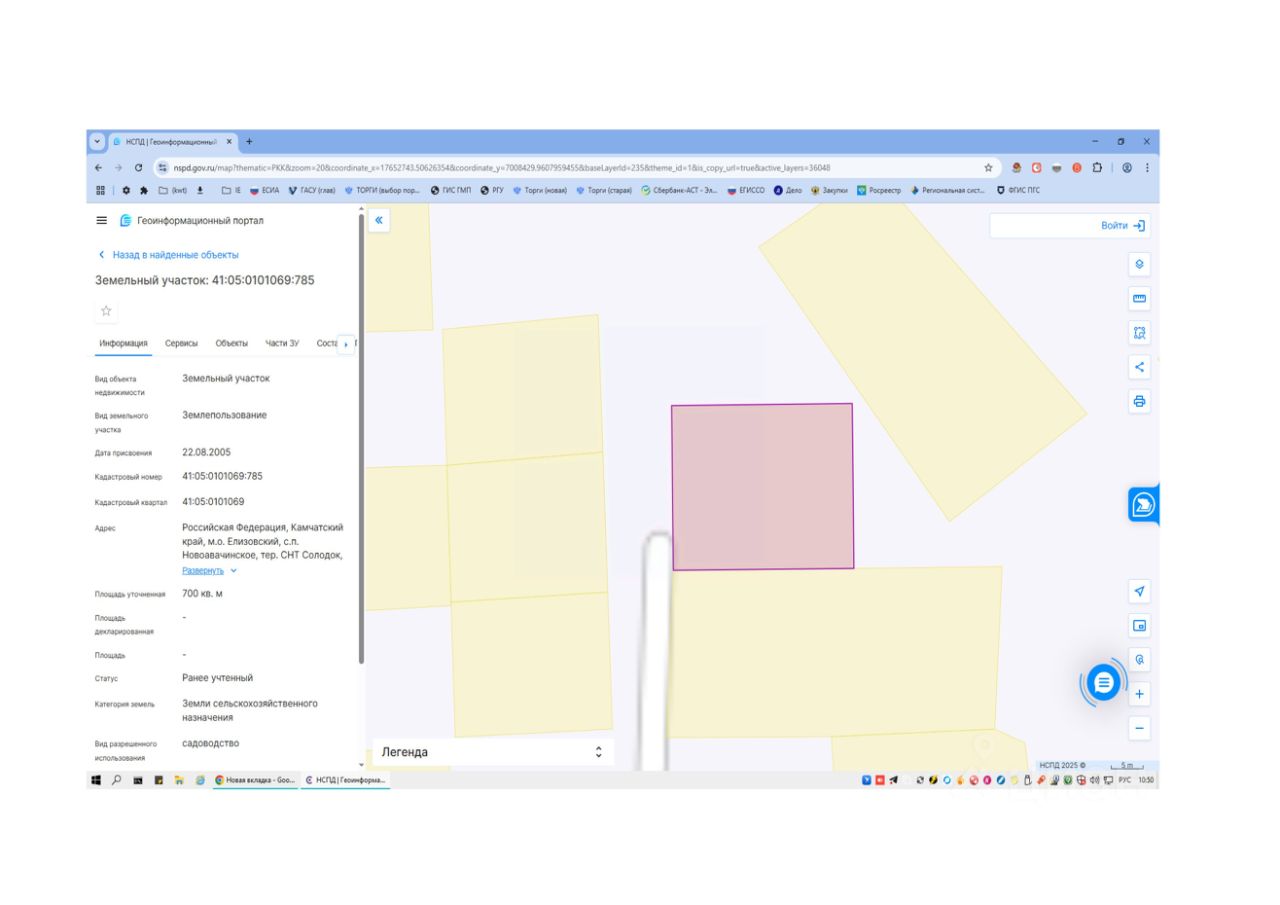Select the Землепользование value
Image resolution: width=1280 pixels, height=905 pixels.
[x=224, y=415]
